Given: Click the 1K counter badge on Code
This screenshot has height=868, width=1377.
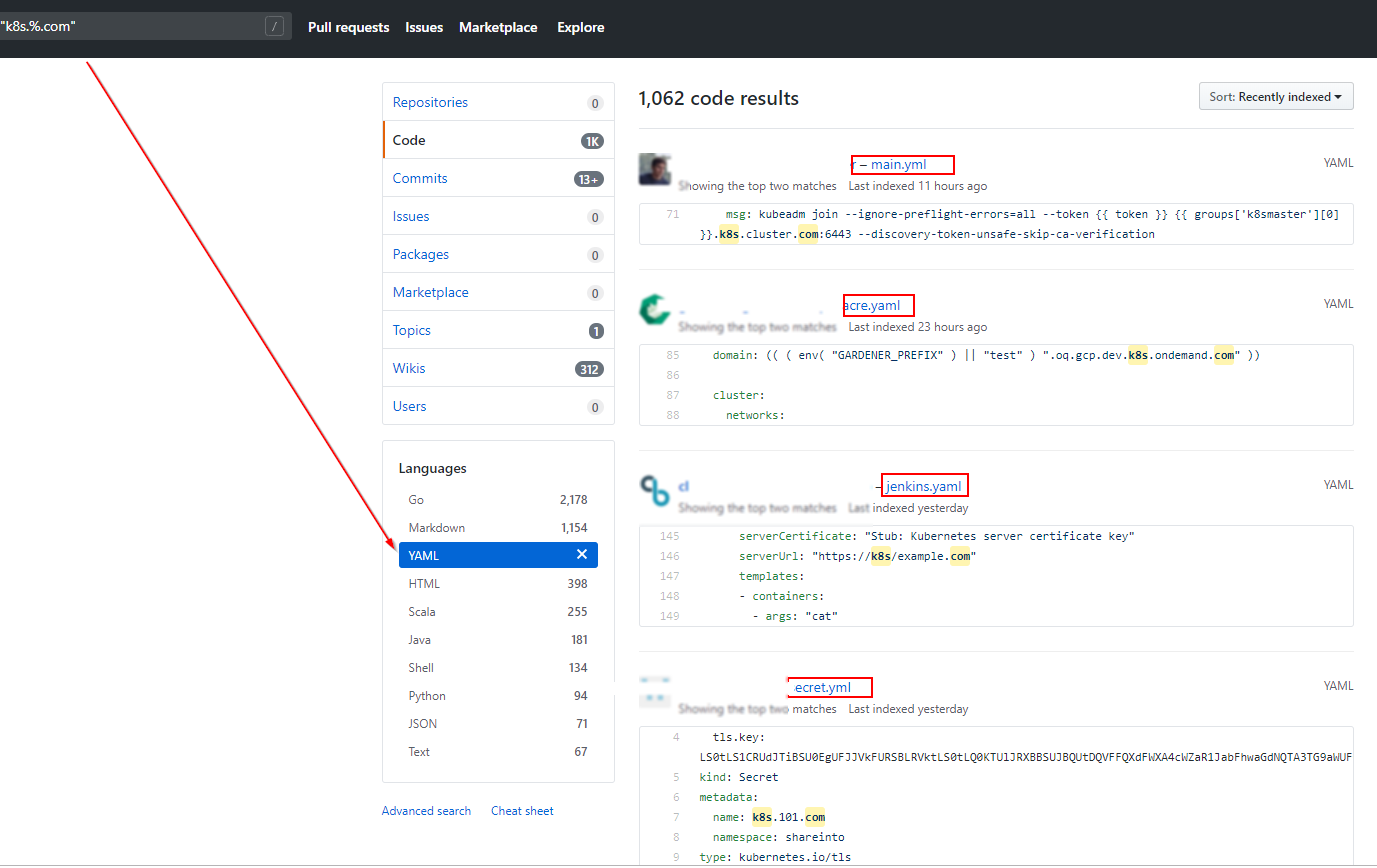Looking at the screenshot, I should tap(593, 141).
